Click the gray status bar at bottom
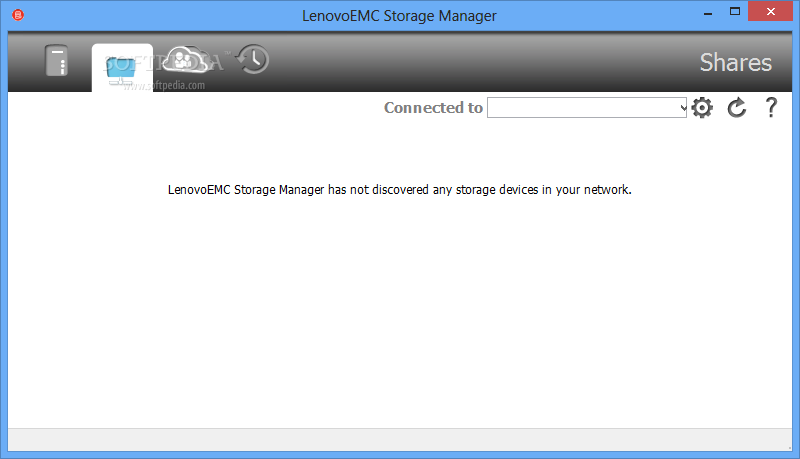This screenshot has width=800, height=459. (399, 440)
